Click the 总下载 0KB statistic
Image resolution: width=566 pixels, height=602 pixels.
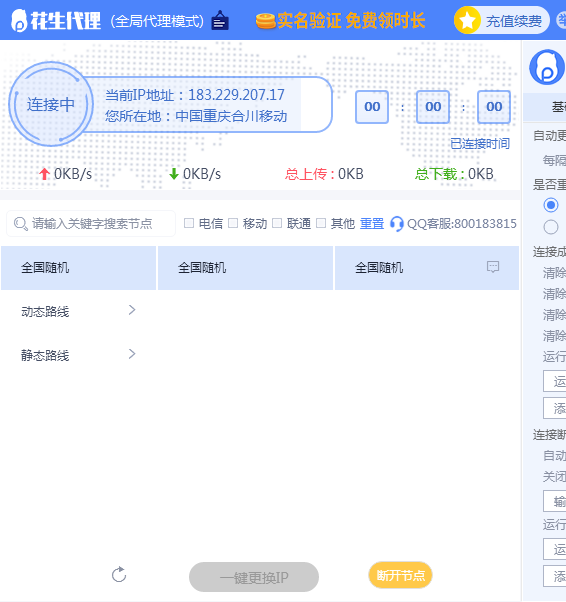(x=454, y=174)
